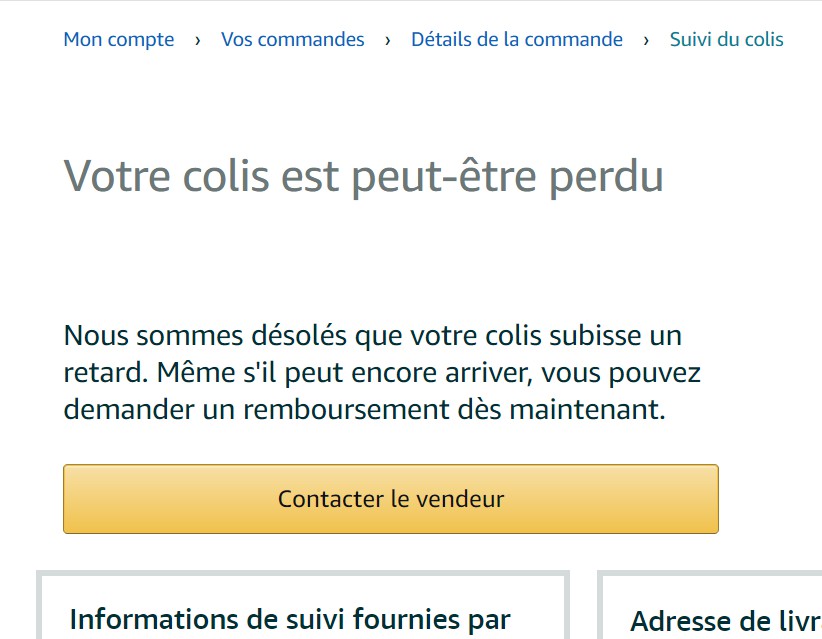Go to Vos commandes in breadcrumb
822x639 pixels.
pyautogui.click(x=292, y=40)
